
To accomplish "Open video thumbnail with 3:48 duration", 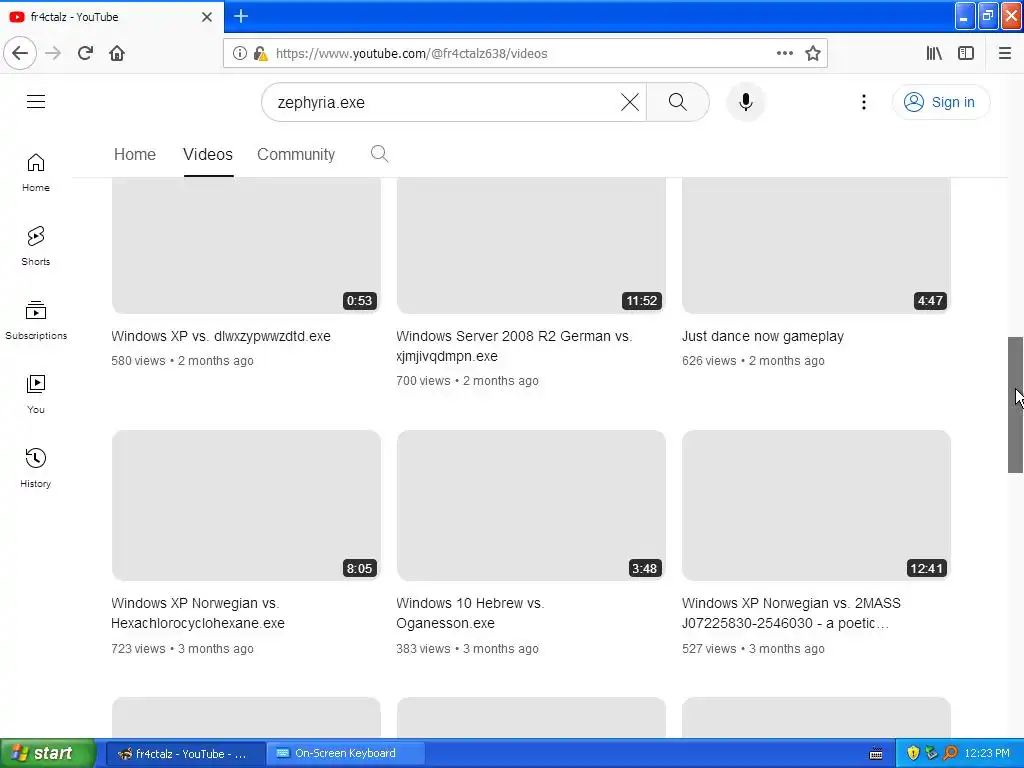I will pos(531,505).
